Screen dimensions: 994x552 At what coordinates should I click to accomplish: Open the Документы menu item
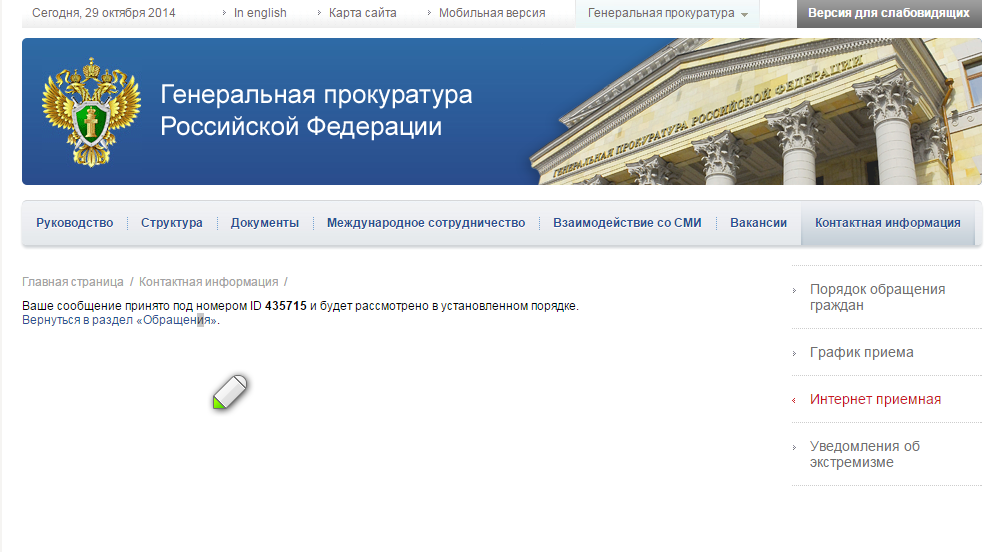click(265, 223)
